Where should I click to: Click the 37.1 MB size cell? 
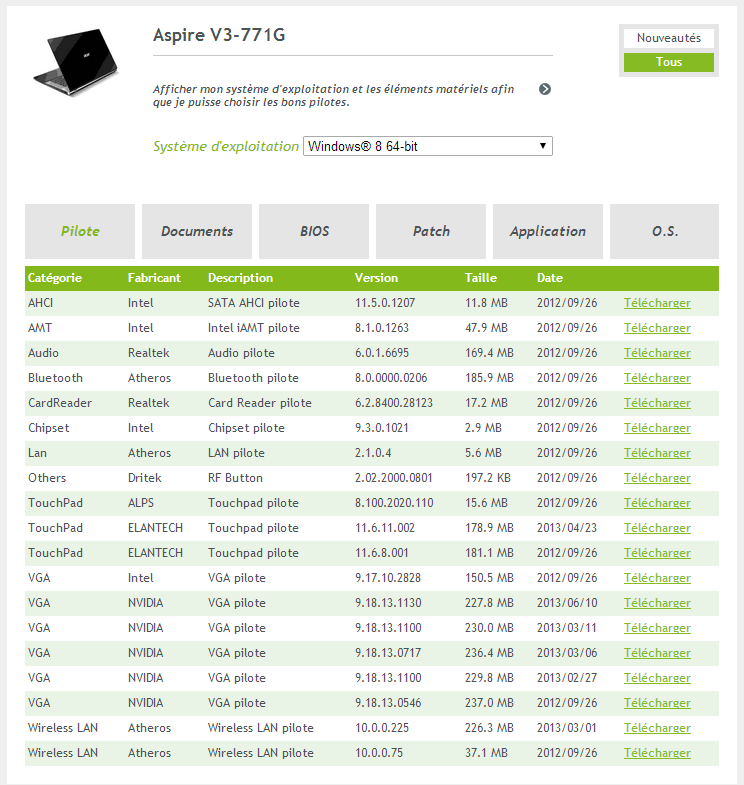point(486,753)
